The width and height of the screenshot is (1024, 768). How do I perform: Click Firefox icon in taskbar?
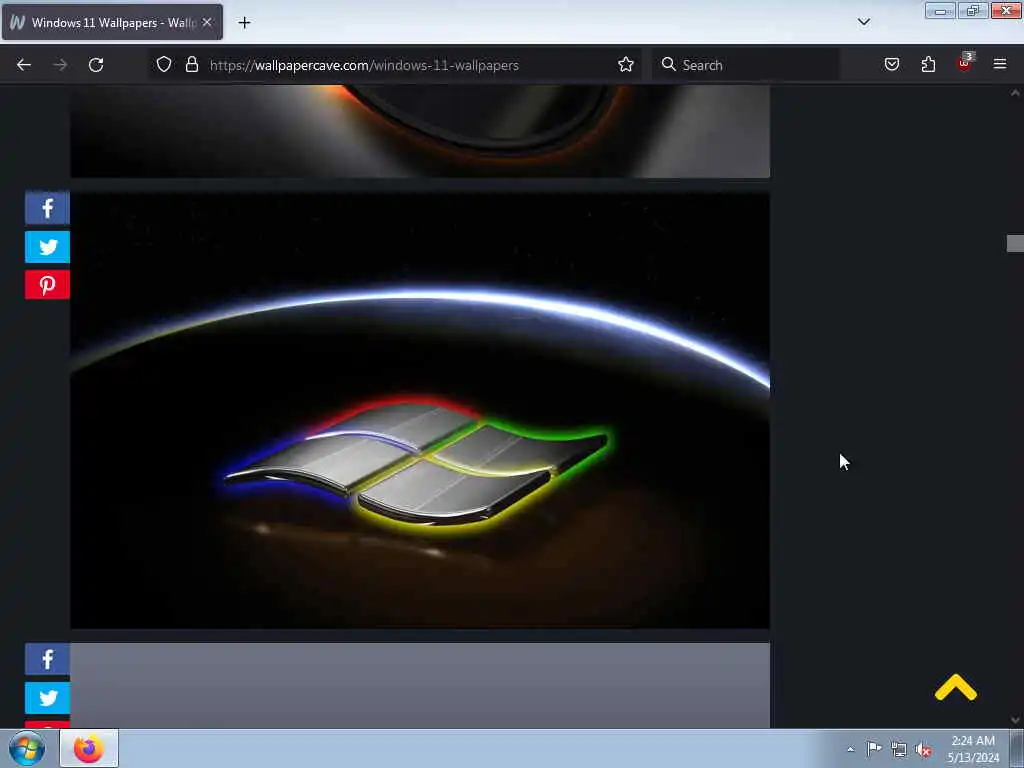tap(89, 748)
